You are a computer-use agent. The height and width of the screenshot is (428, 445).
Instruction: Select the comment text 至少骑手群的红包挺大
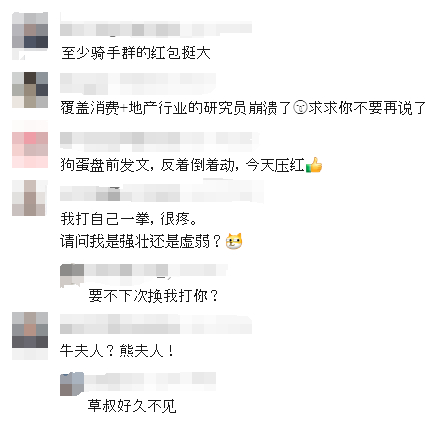click(x=136, y=53)
